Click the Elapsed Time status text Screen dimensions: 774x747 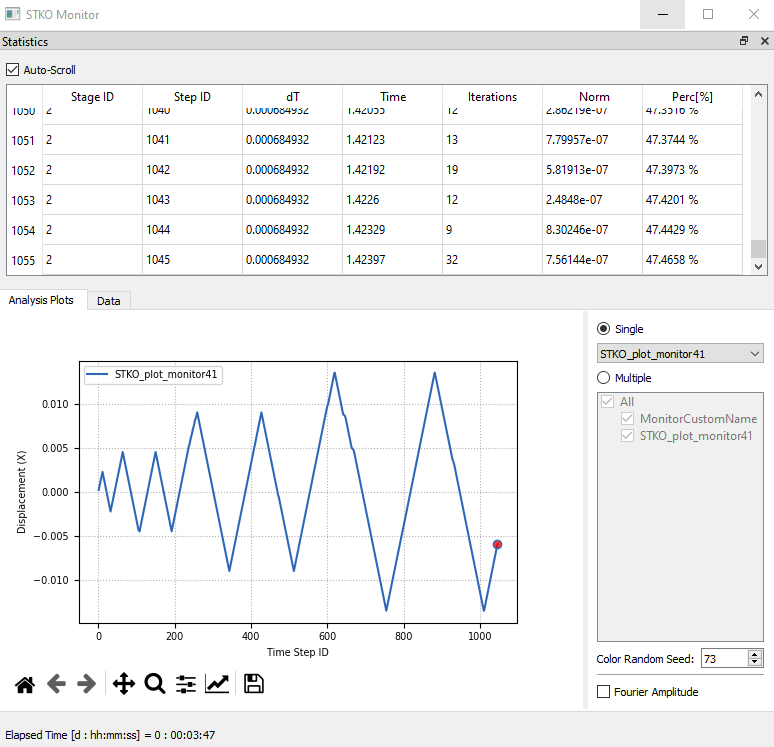[110, 735]
